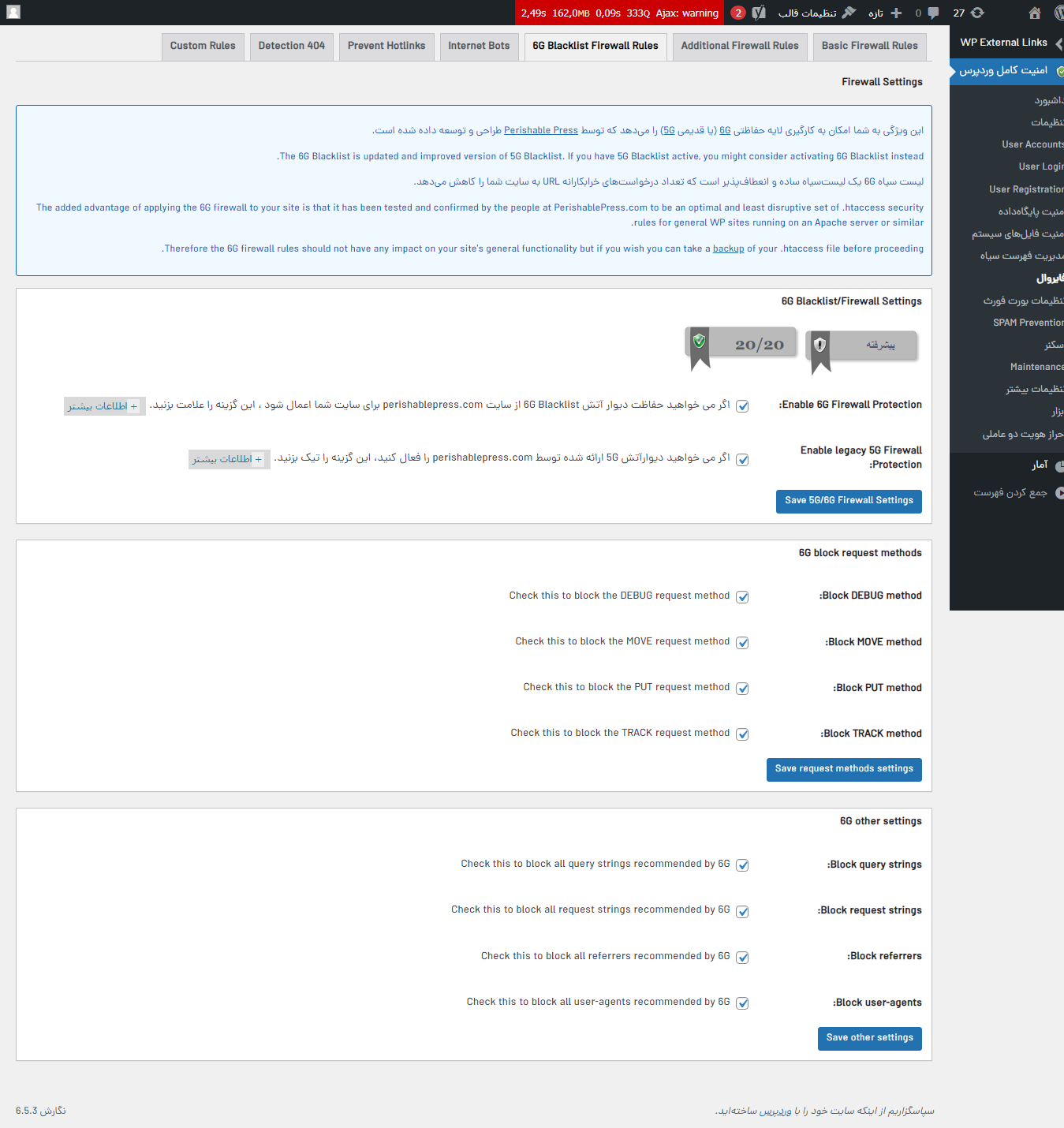Click the home site icon in admin bar
The height and width of the screenshot is (1128, 1064).
click(1035, 13)
